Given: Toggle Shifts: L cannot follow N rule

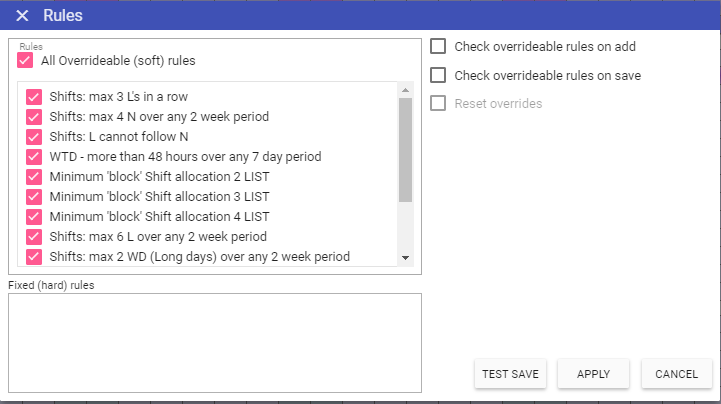Looking at the screenshot, I should pyautogui.click(x=34, y=137).
